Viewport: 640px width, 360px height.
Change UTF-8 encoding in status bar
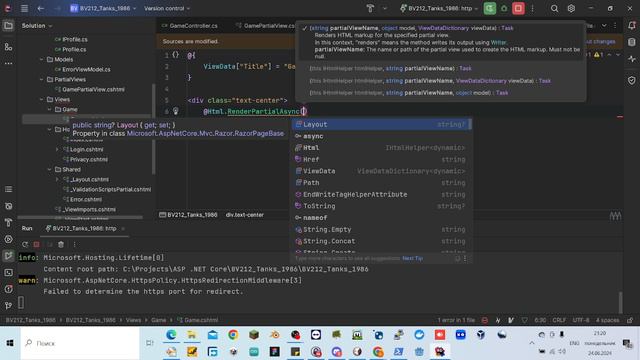click(581, 320)
